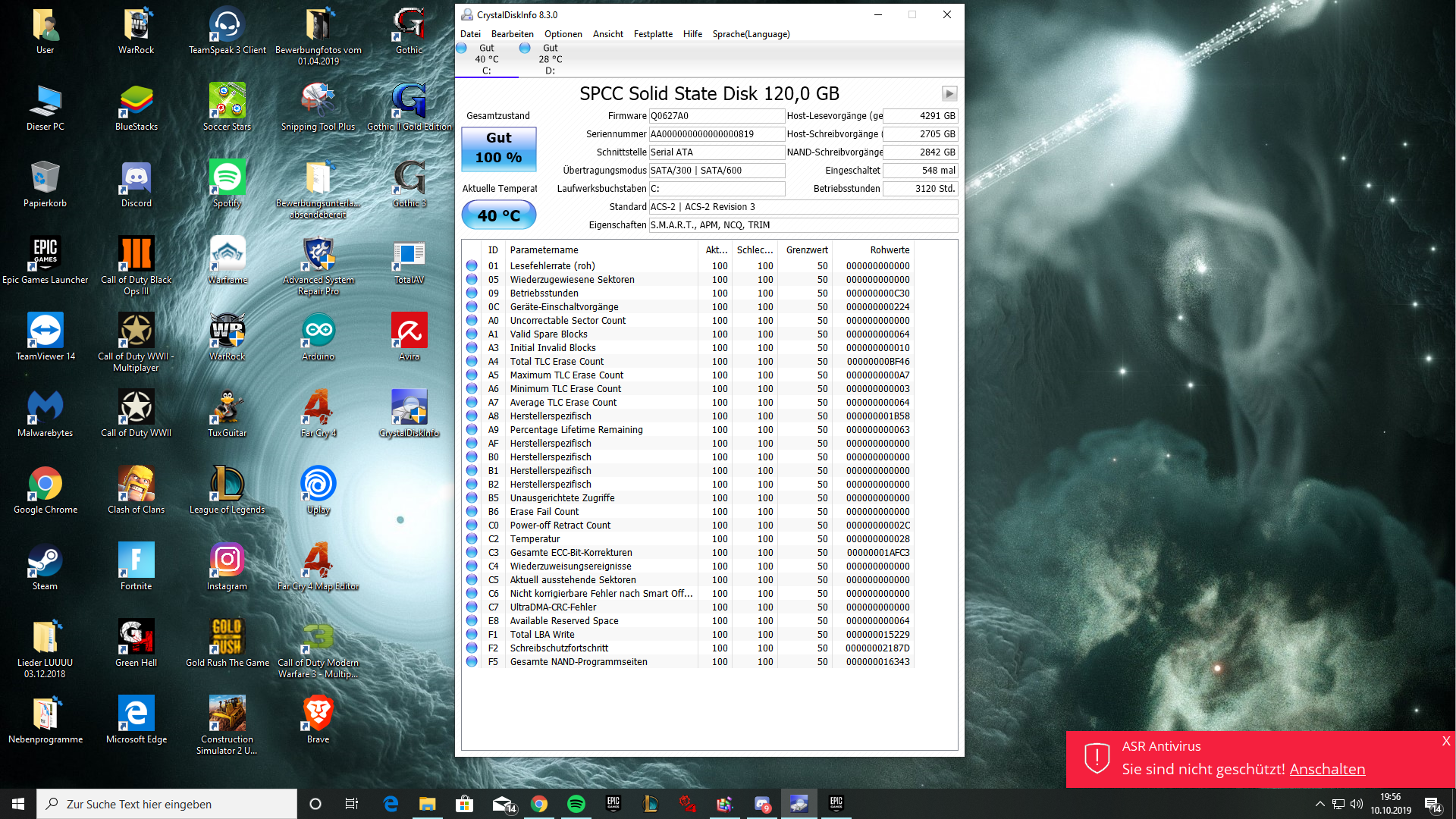The image size is (1456, 819).
Task: Click the next disk arrow button
Action: coord(949,93)
